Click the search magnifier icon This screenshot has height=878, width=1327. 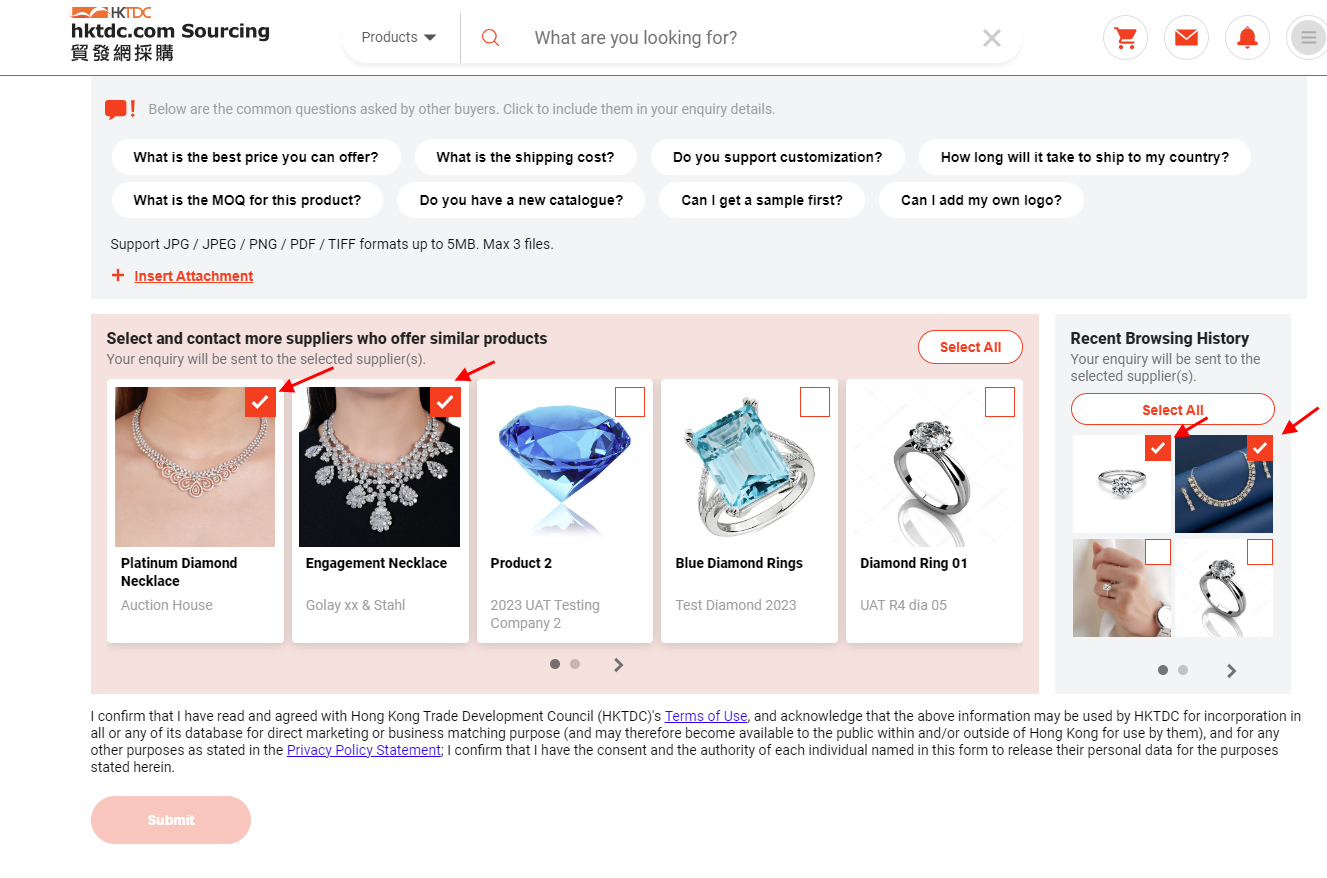point(490,38)
